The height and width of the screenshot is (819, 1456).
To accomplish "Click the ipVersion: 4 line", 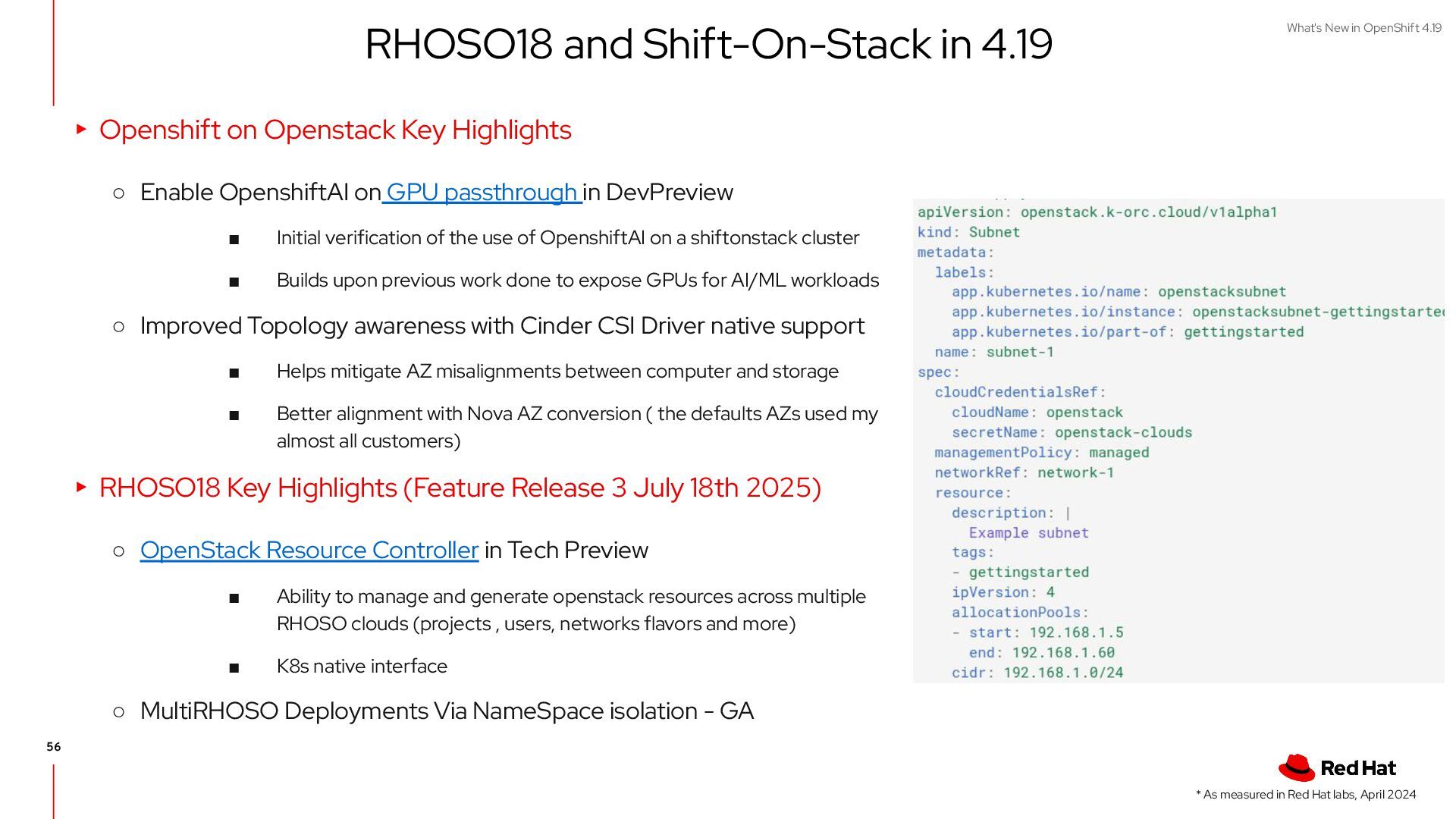I will pyautogui.click(x=1003, y=592).
